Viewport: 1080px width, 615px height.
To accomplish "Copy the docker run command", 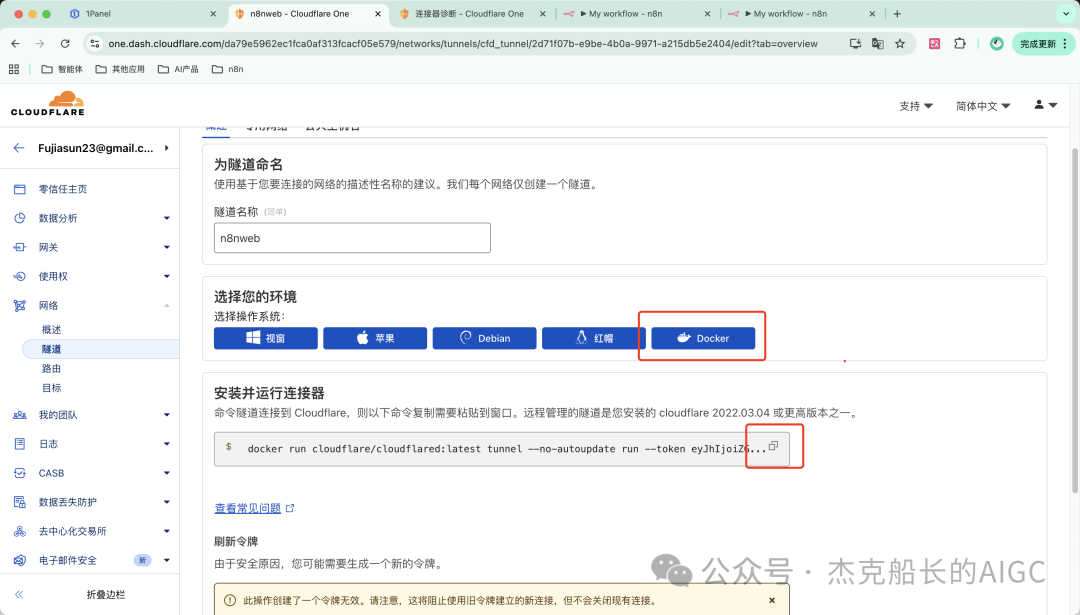I will 773,446.
